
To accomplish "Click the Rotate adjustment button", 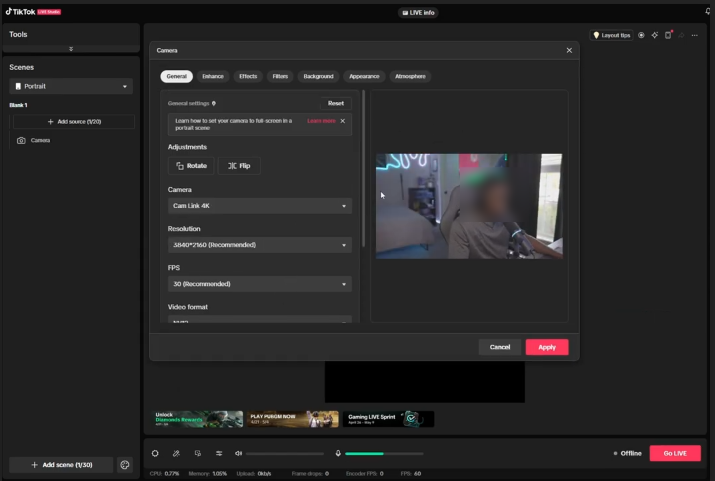I will tap(191, 166).
